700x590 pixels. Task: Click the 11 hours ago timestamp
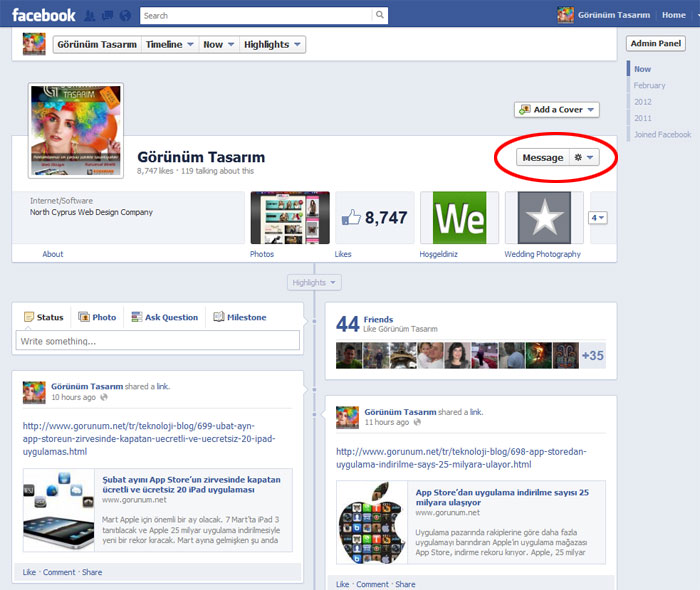[x=387, y=422]
